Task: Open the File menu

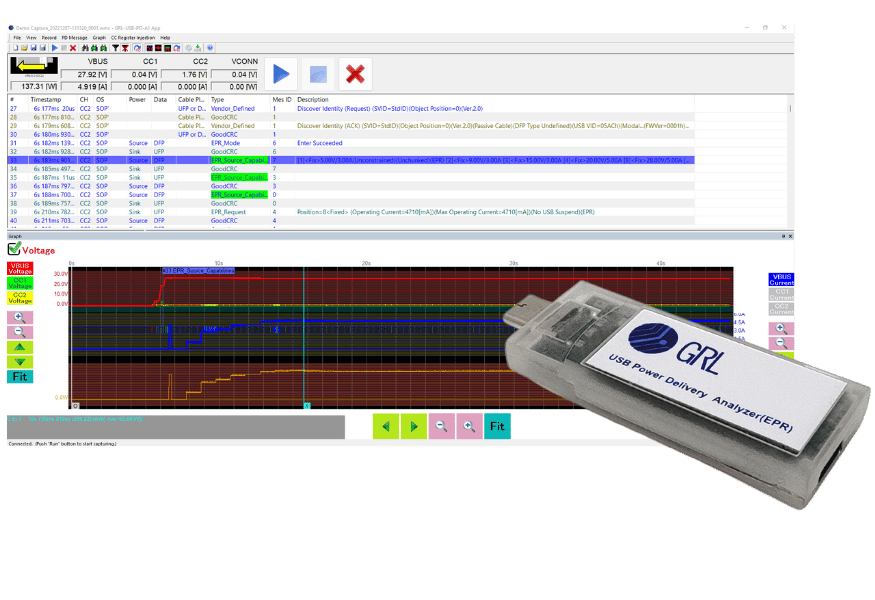Action: [16, 37]
